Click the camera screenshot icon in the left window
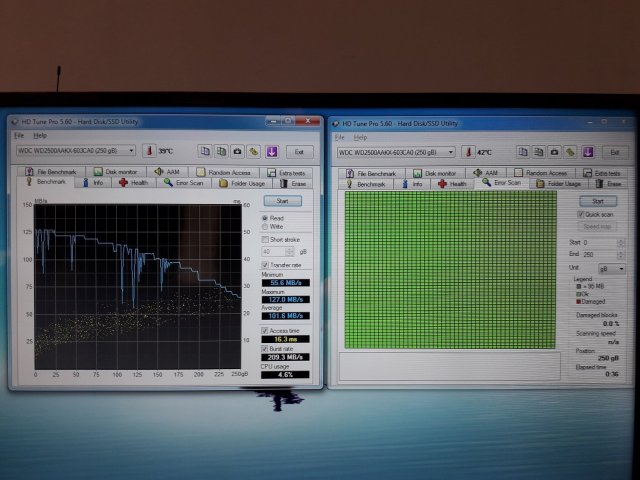Image resolution: width=640 pixels, height=480 pixels. [237, 151]
